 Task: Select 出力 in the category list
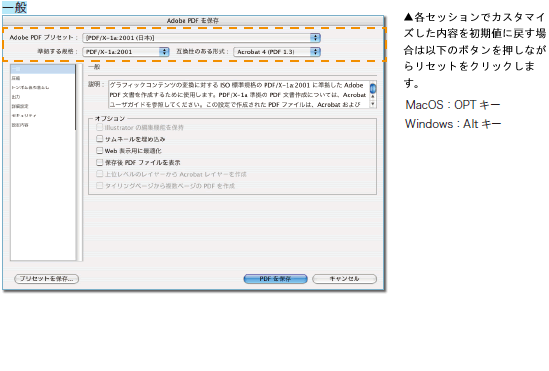16,97
